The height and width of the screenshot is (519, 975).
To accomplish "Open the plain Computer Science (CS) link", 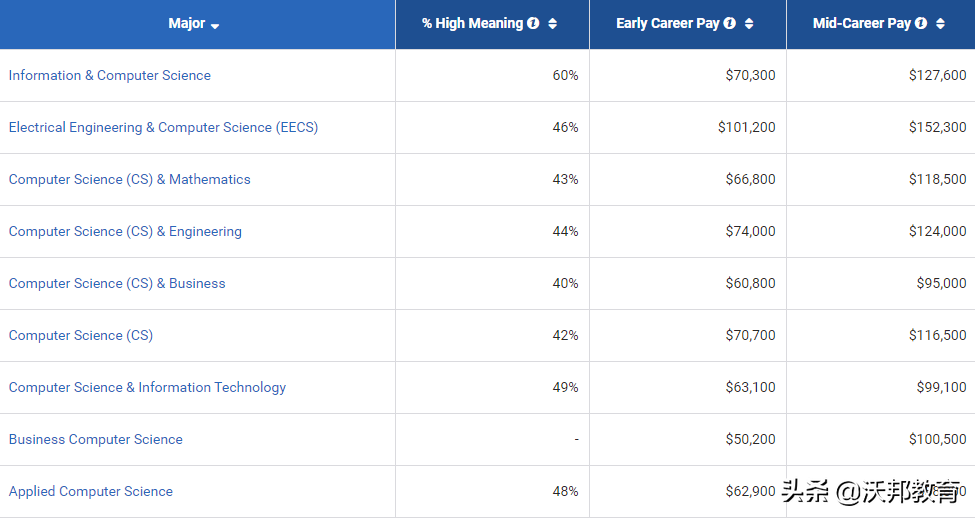I will (x=81, y=335).
